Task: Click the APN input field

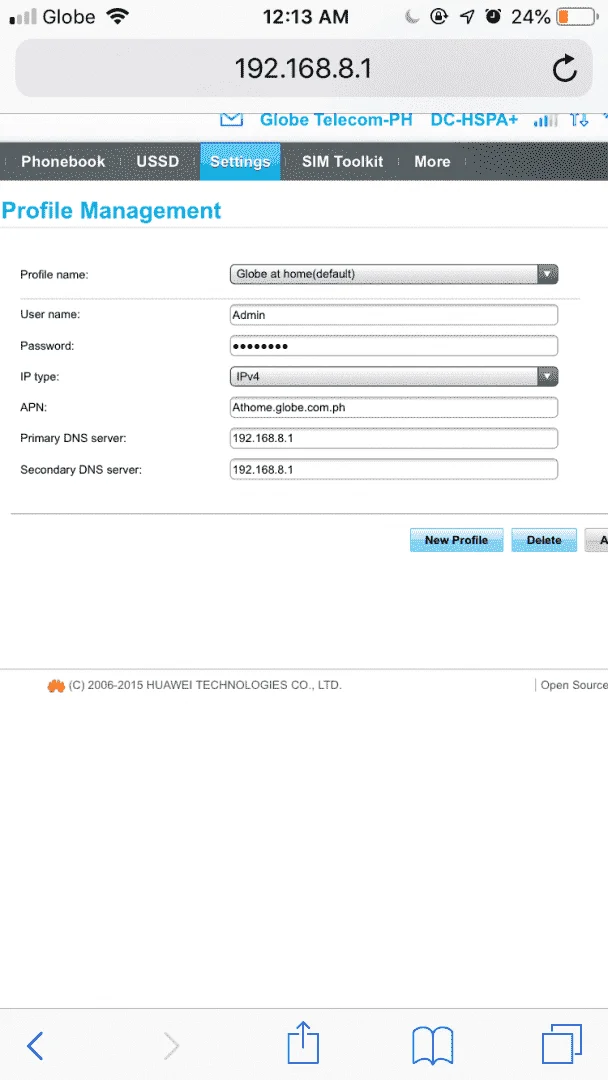Action: [394, 408]
